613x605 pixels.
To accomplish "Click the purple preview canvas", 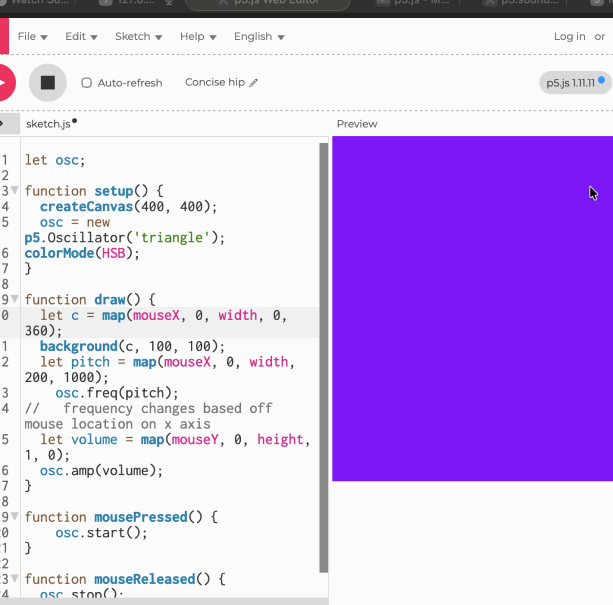I will [472, 308].
